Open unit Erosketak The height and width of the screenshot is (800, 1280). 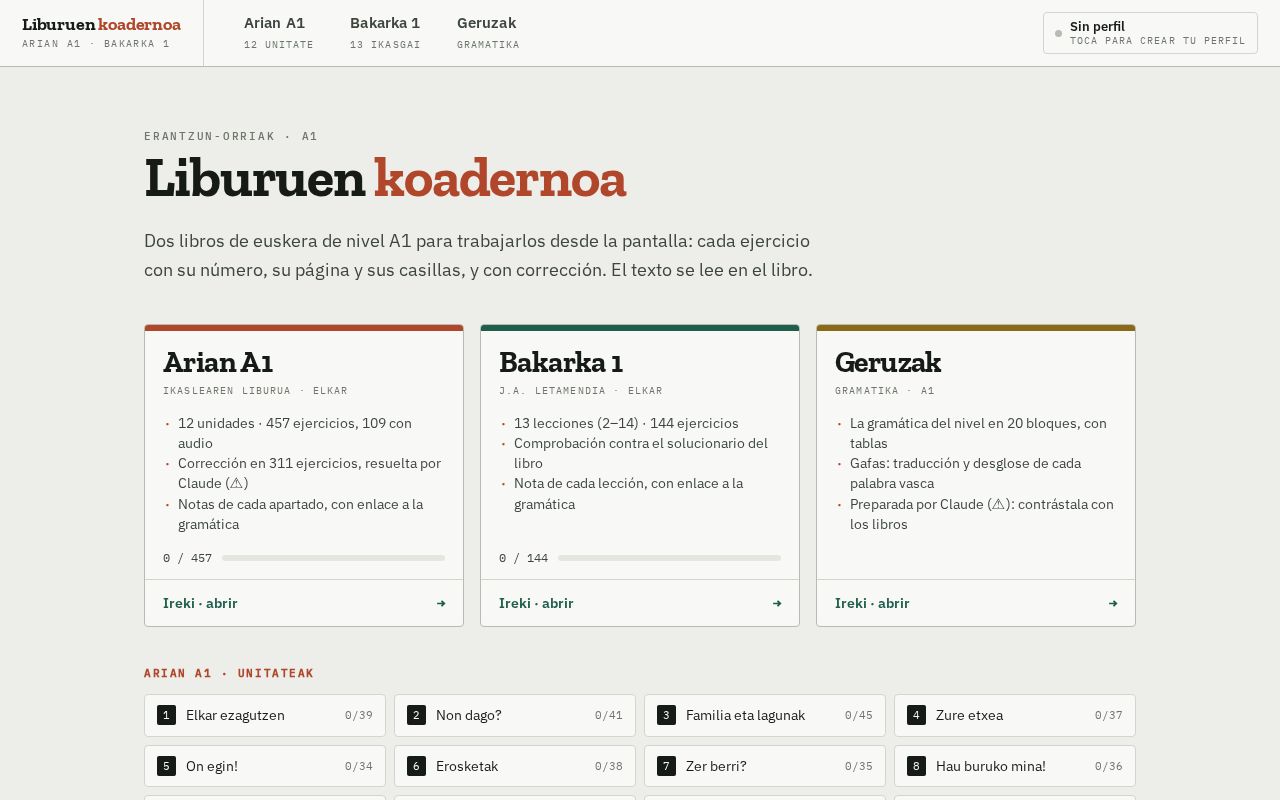pos(515,766)
